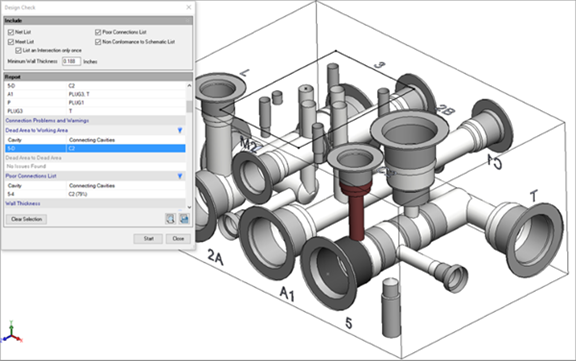Click the Minimum Wall Thickness input field
The height and width of the screenshot is (361, 576).
pos(71,61)
